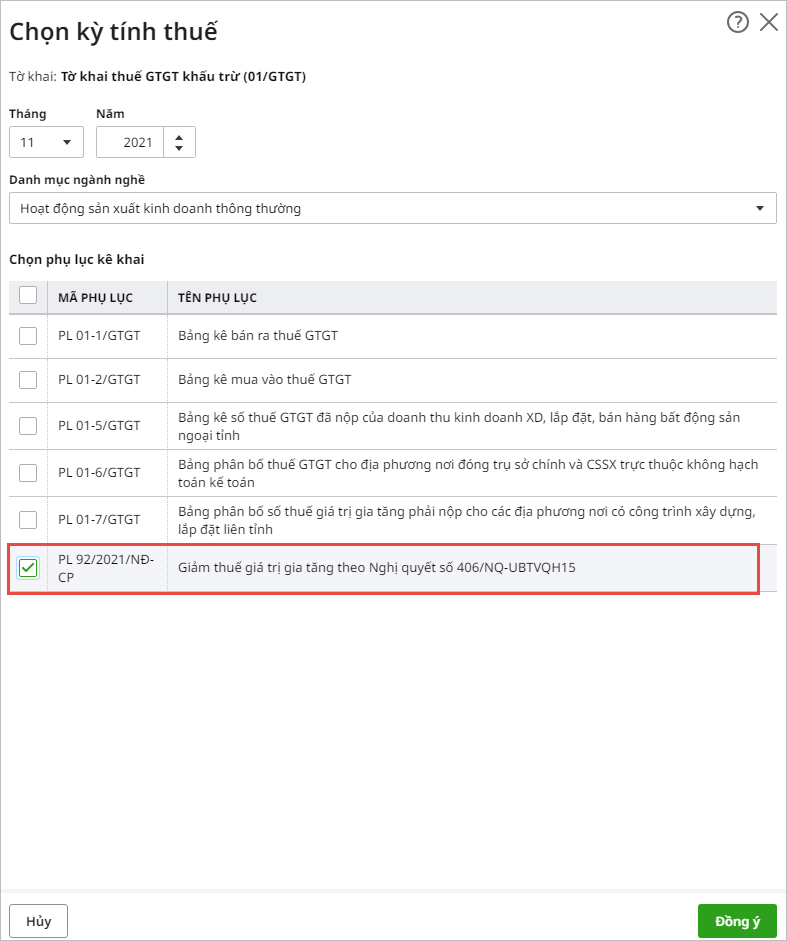Viewport: 787px width, 941px height.
Task: Toggle the select-all header checkbox
Action: 28,295
